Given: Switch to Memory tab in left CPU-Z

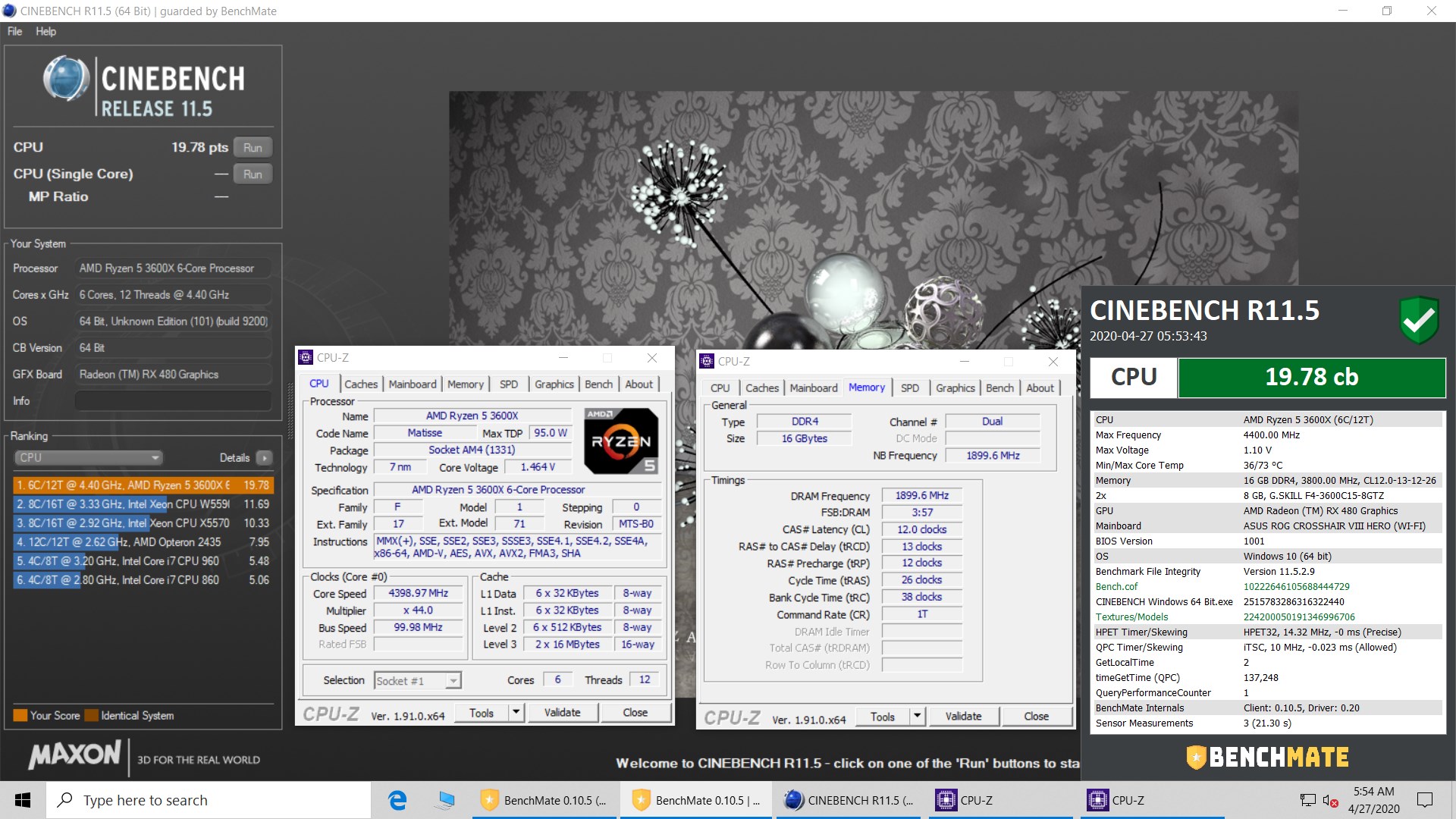Looking at the screenshot, I should (x=466, y=384).
